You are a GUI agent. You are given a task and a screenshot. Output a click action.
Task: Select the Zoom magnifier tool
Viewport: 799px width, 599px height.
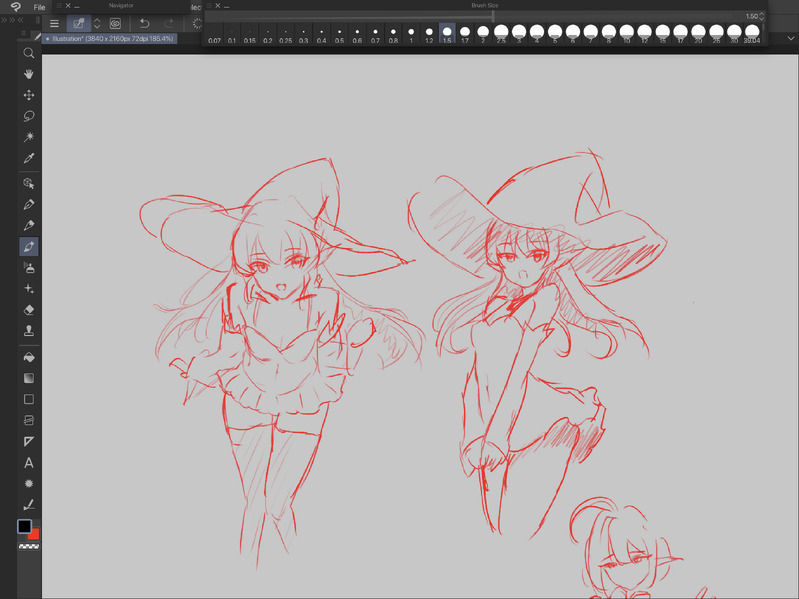pyautogui.click(x=29, y=53)
